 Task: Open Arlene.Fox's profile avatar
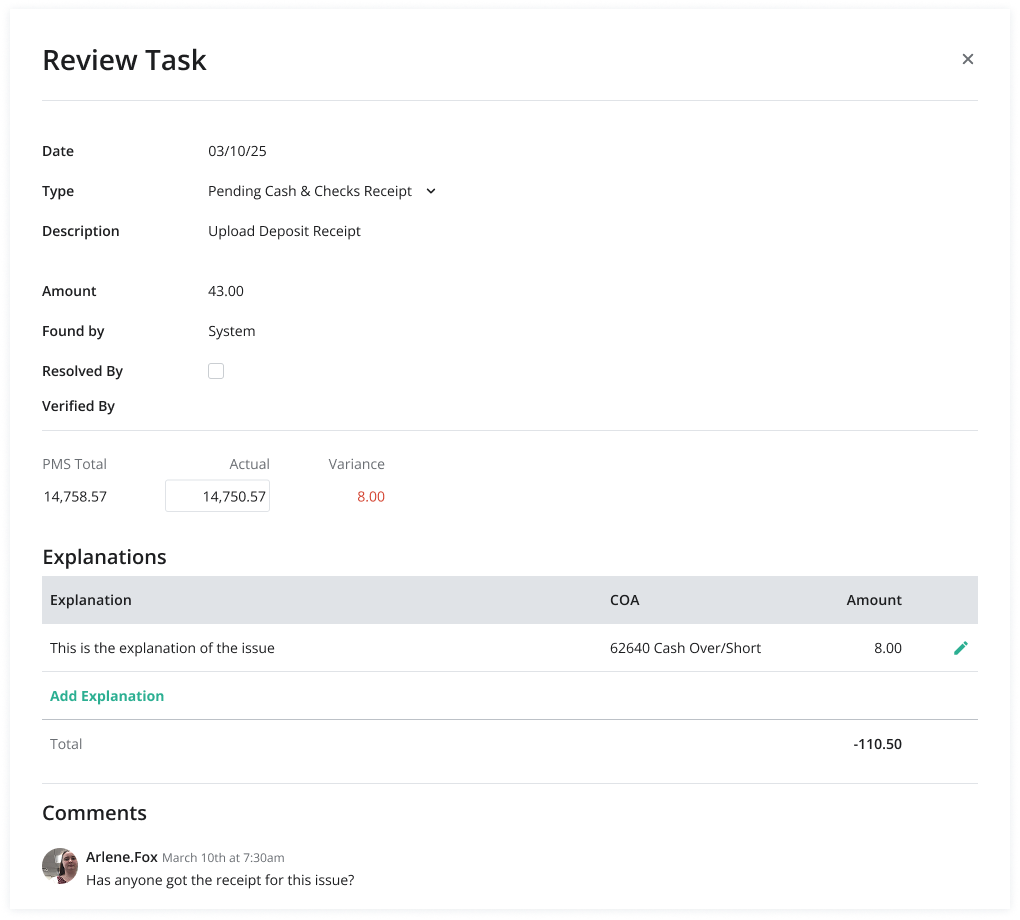coord(60,866)
